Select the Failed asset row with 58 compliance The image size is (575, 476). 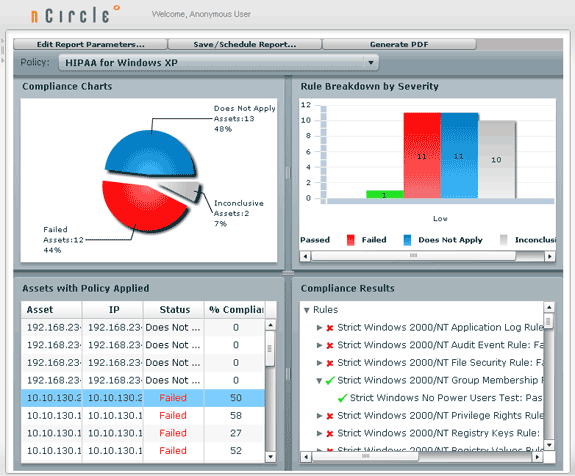click(143, 415)
